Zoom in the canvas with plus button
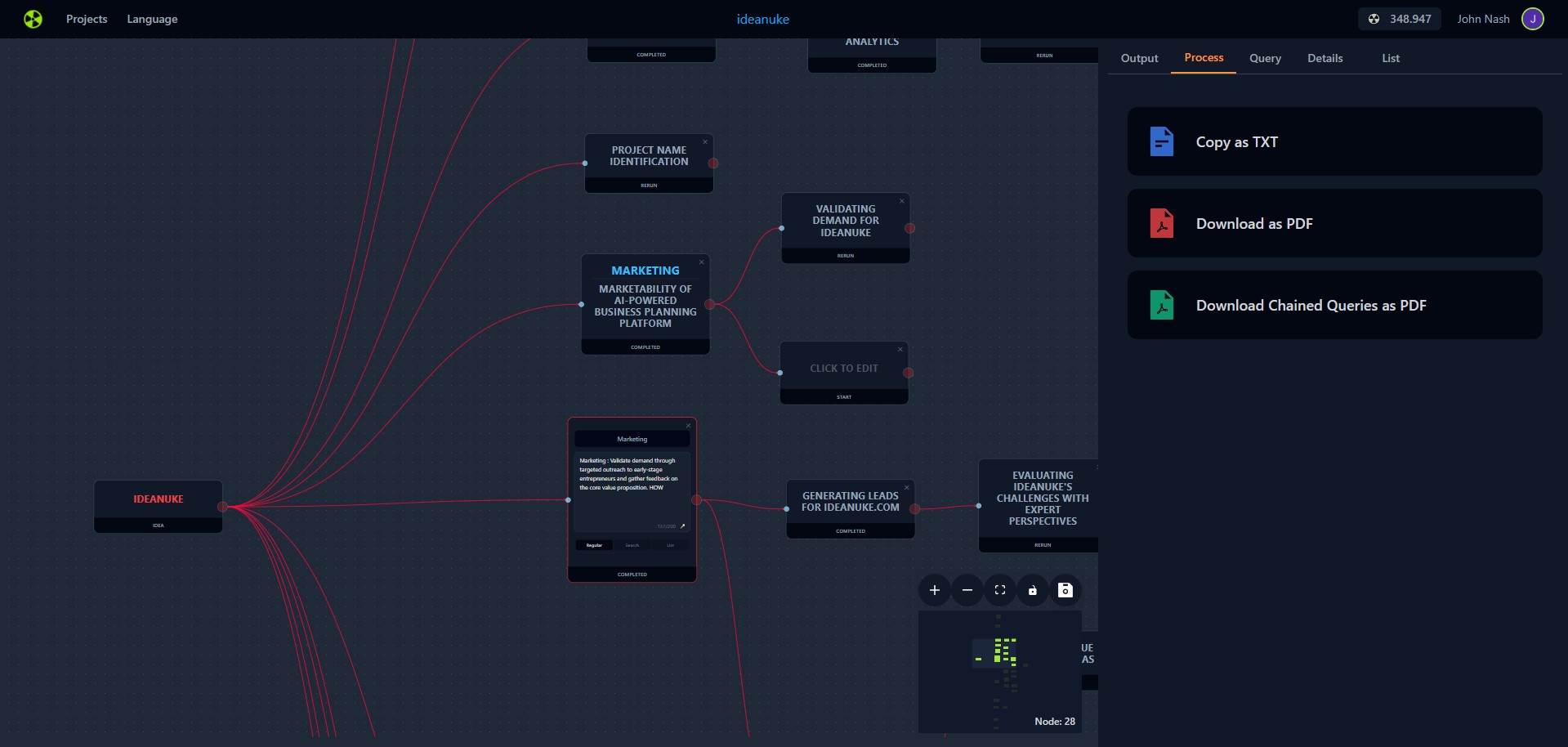The width and height of the screenshot is (1568, 747). 935,590
